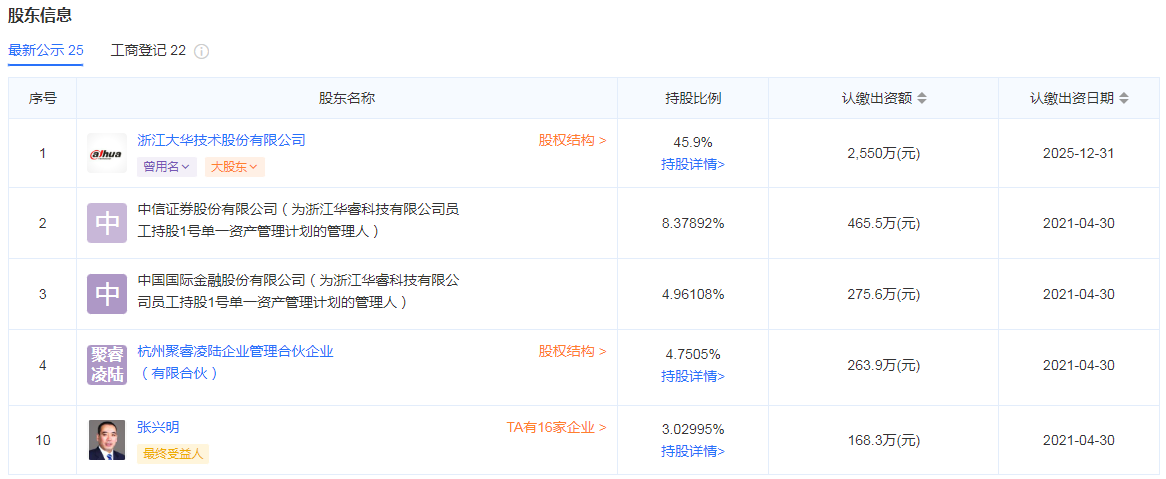This screenshot has width=1166, height=479.
Task: Click the 股东信息 section heading
Action: click(39, 14)
